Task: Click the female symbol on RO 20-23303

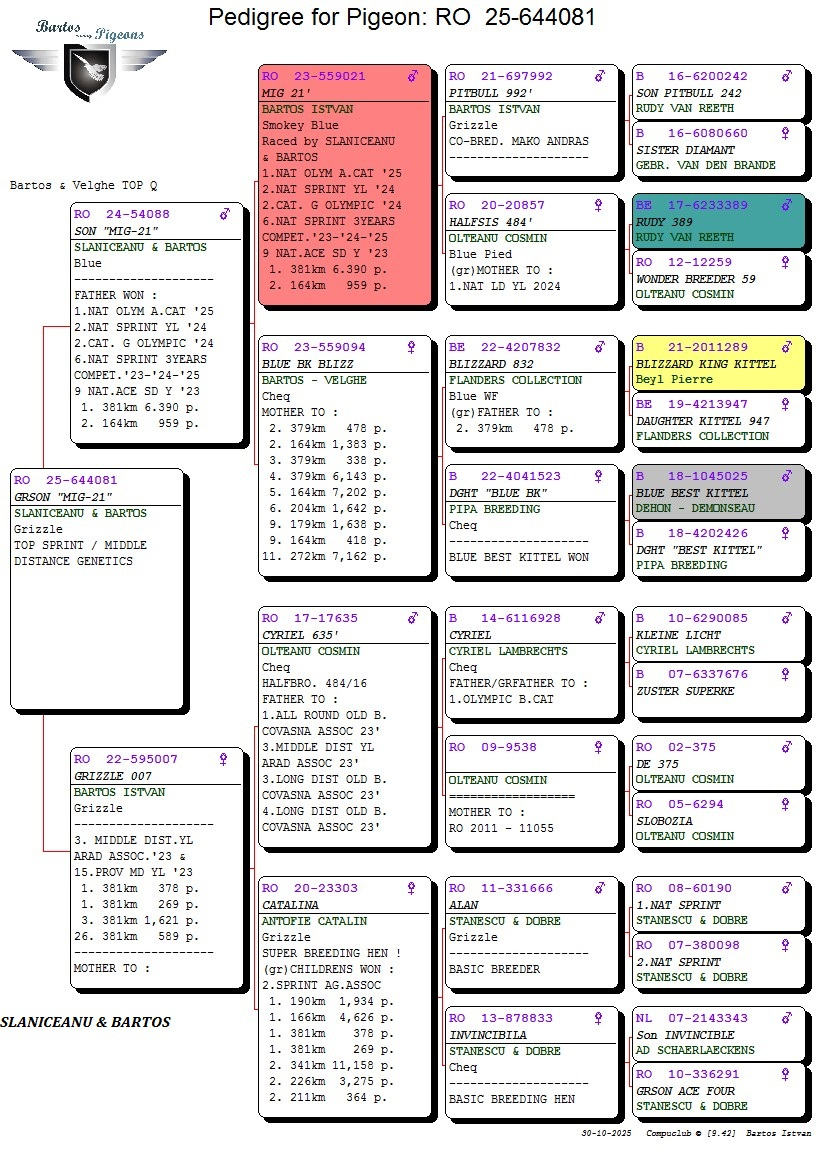Action: pyautogui.click(x=412, y=889)
